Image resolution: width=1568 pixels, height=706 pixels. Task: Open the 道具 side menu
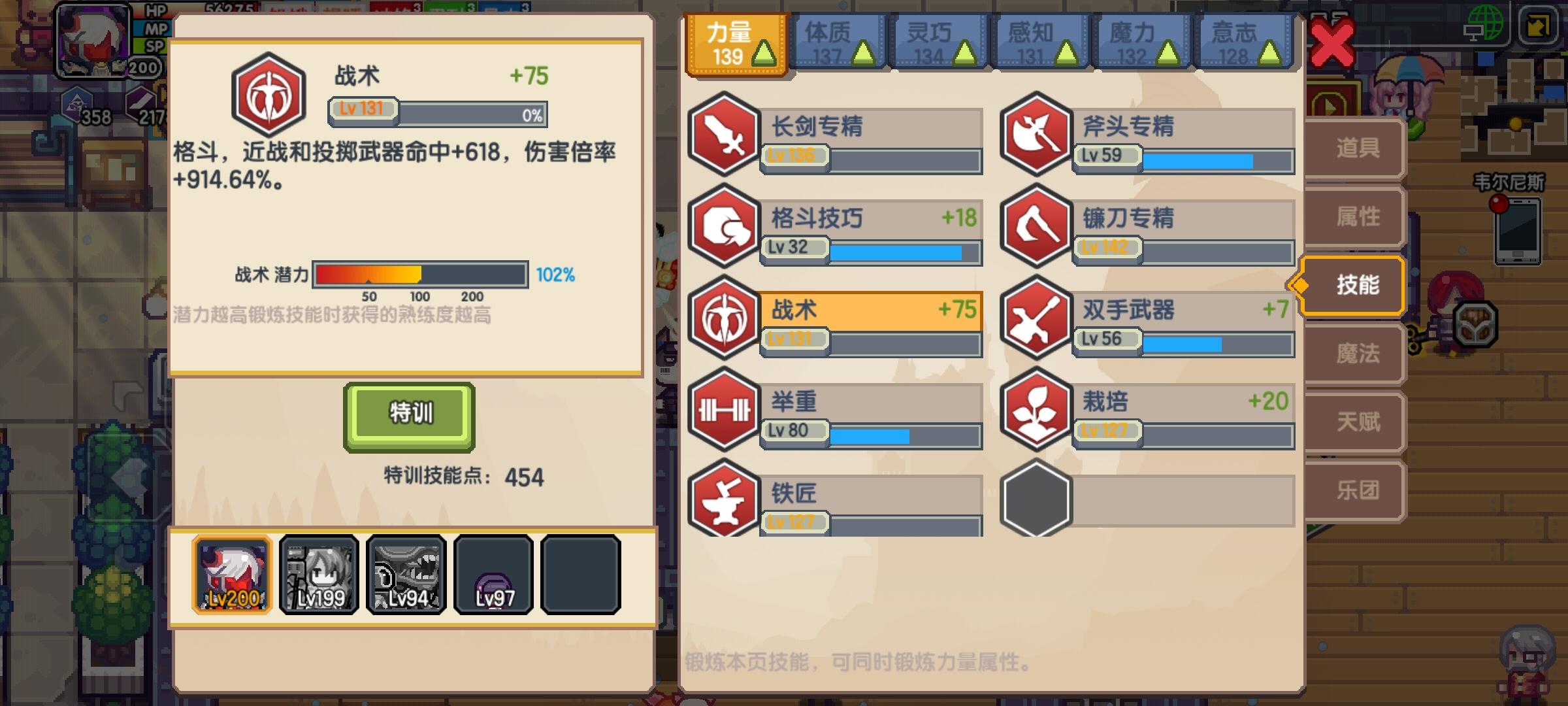pos(1356,148)
